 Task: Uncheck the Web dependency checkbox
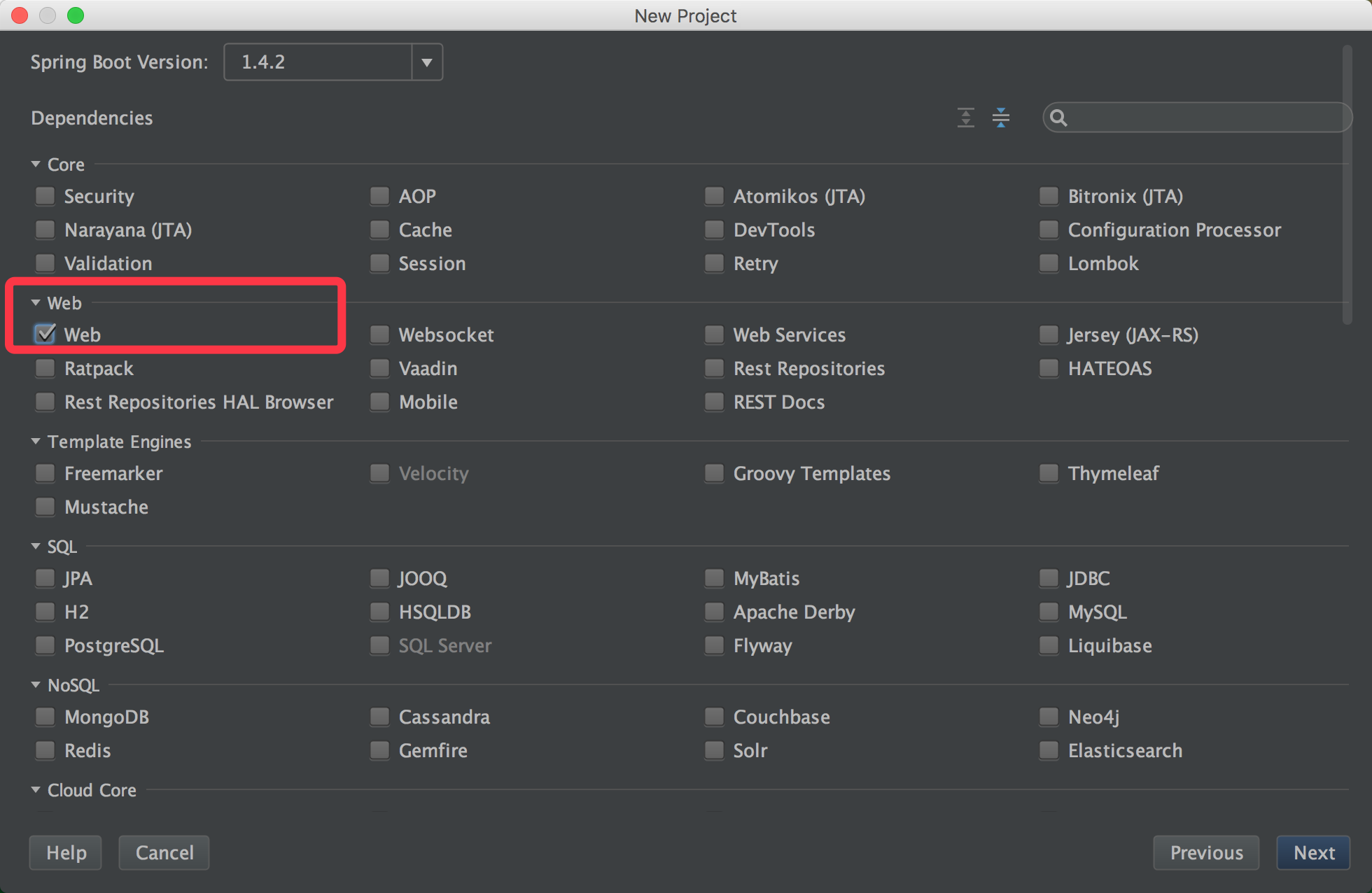tap(45, 335)
